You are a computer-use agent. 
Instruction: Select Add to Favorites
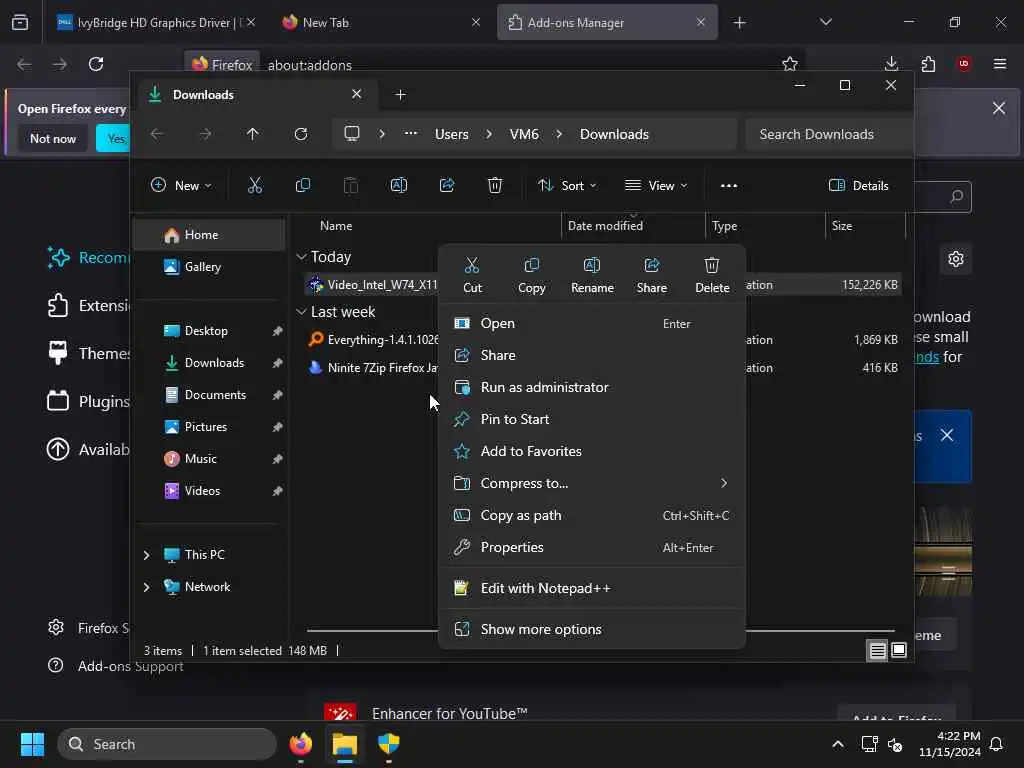coord(592,451)
